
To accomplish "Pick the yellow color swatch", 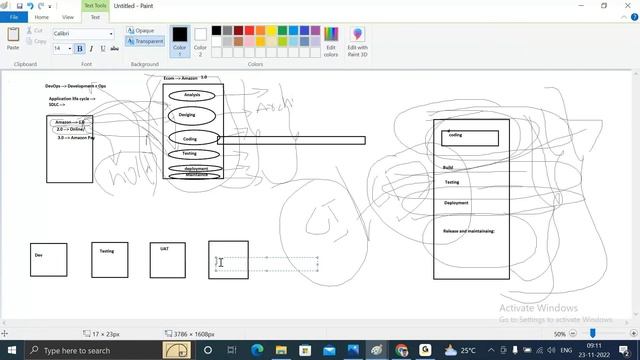I will 271,30.
